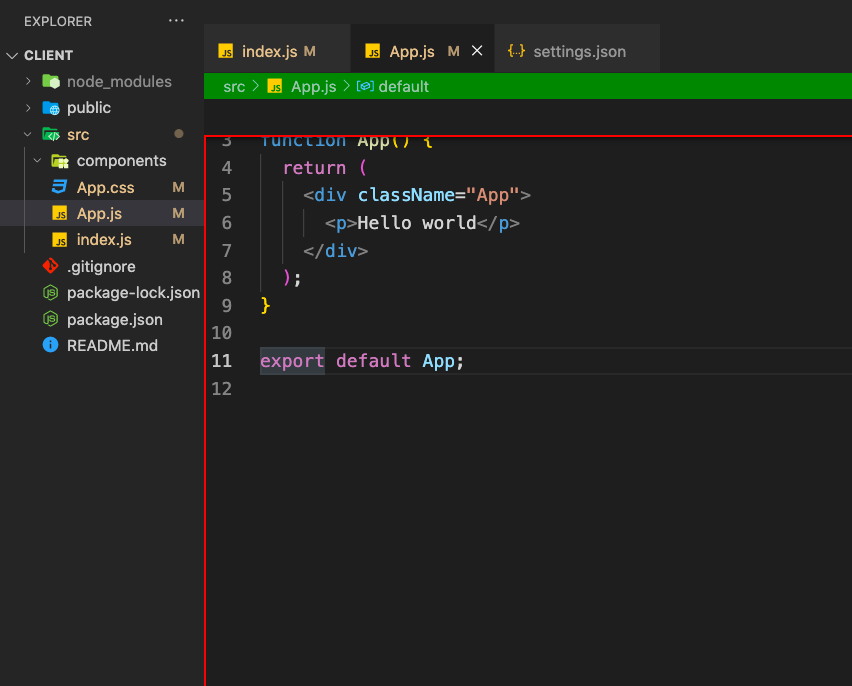The image size is (852, 686).
Task: Click the public folder globe icon
Action: tap(51, 108)
